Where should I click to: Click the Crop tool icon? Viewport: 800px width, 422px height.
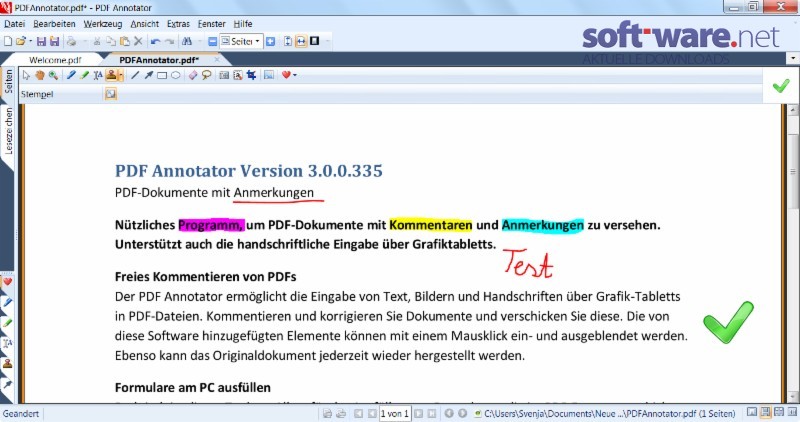click(x=251, y=76)
